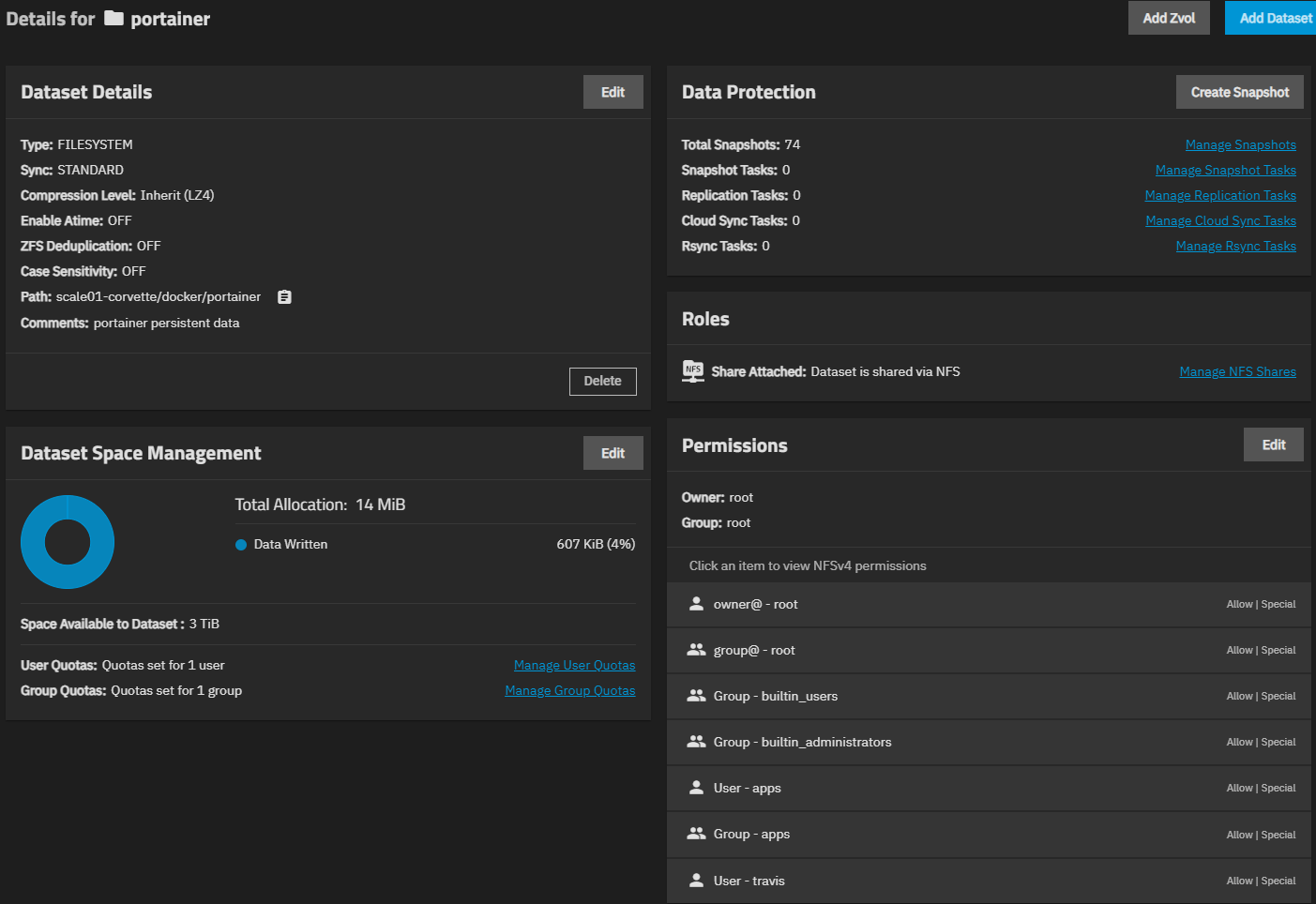Click person icon for owner@ - root

[696, 604]
